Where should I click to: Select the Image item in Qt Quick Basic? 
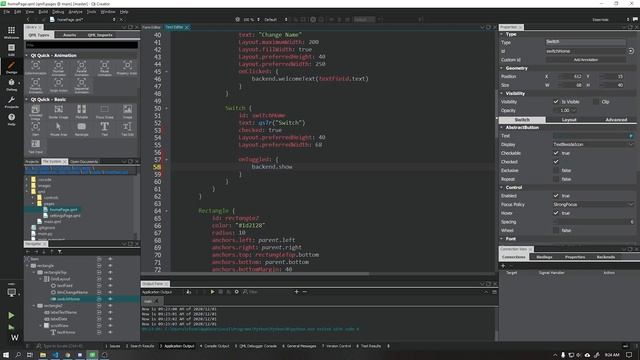(127, 111)
